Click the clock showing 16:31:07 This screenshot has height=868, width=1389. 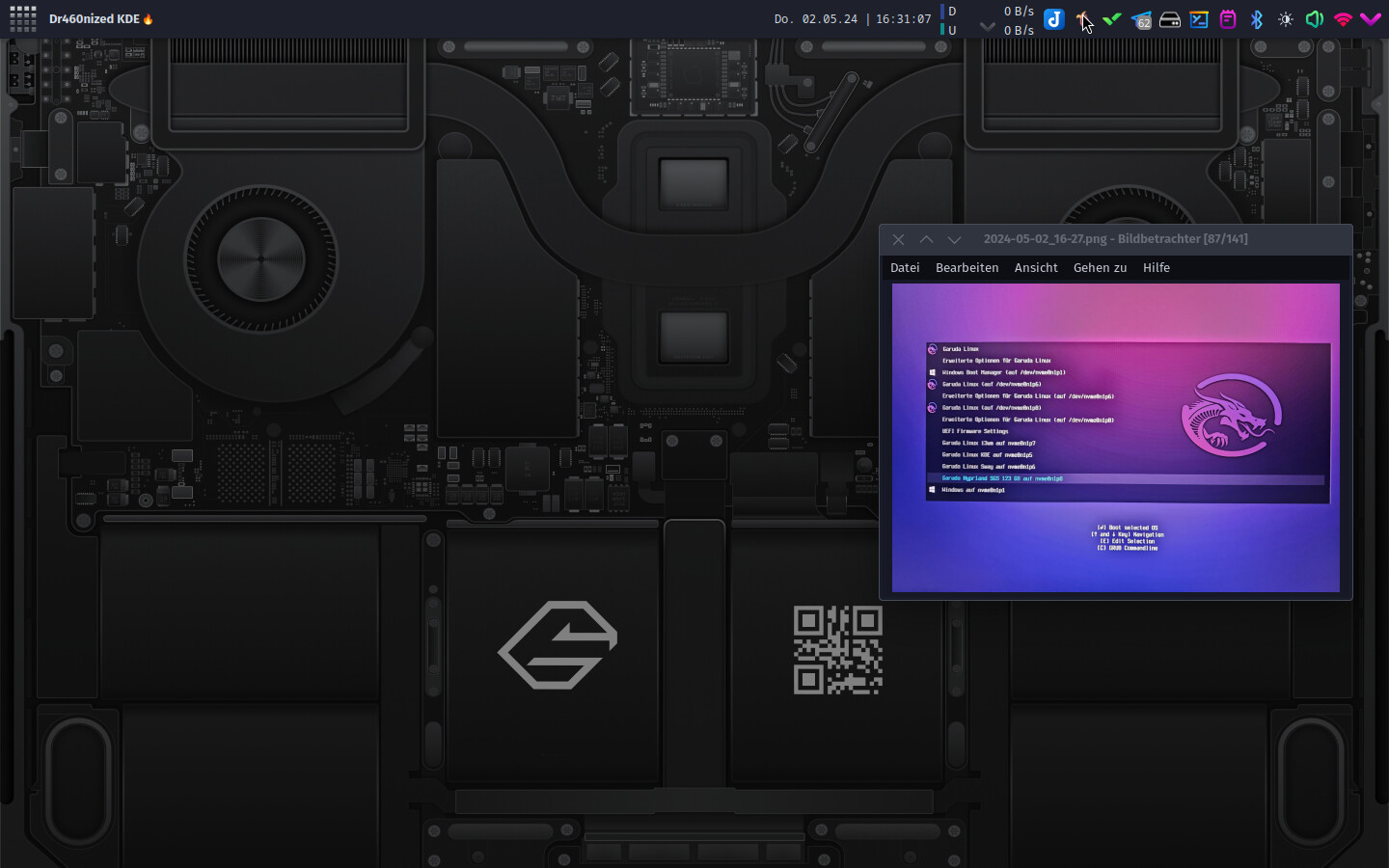click(x=904, y=19)
